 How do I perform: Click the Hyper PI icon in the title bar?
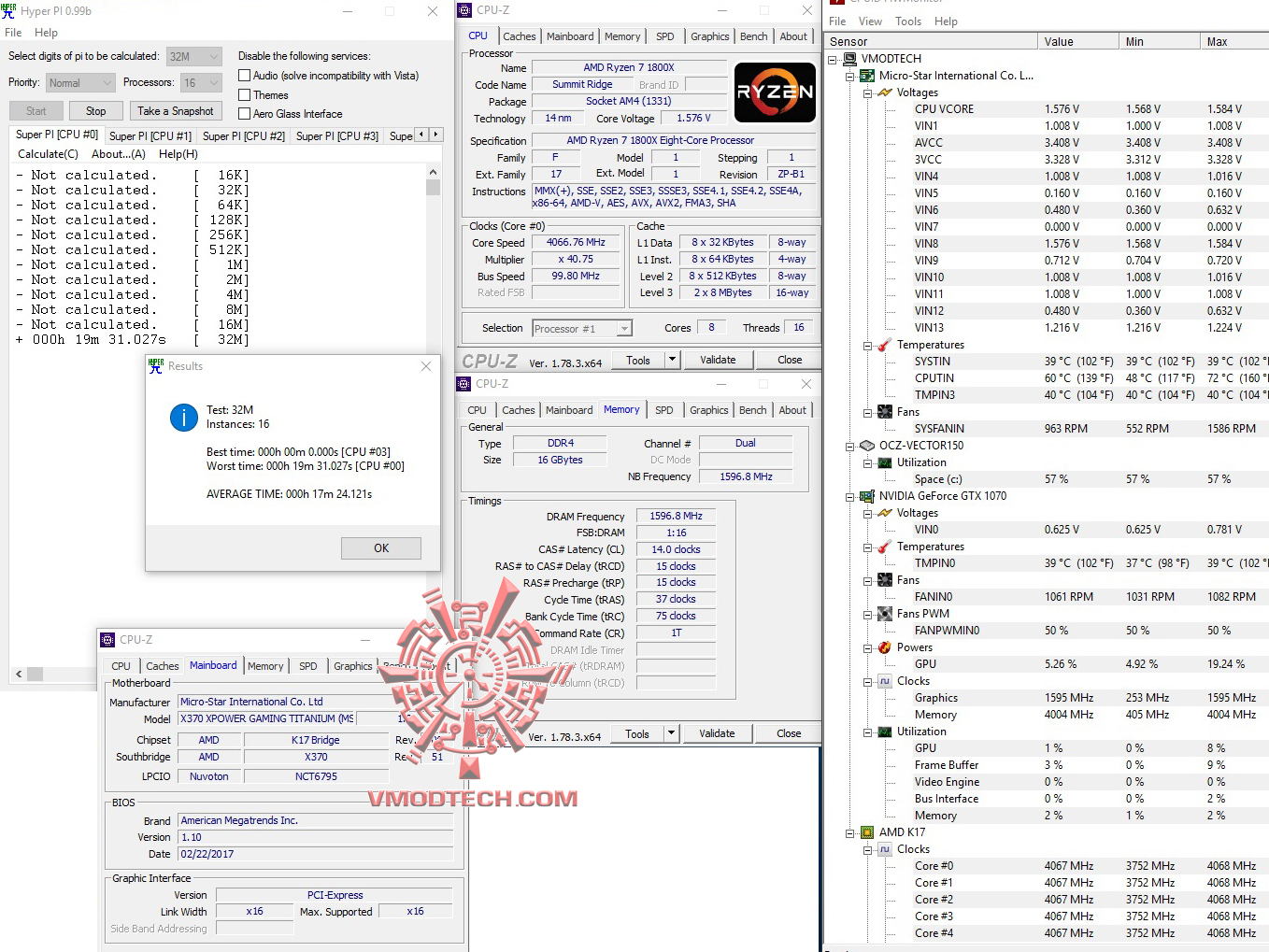pyautogui.click(x=9, y=11)
